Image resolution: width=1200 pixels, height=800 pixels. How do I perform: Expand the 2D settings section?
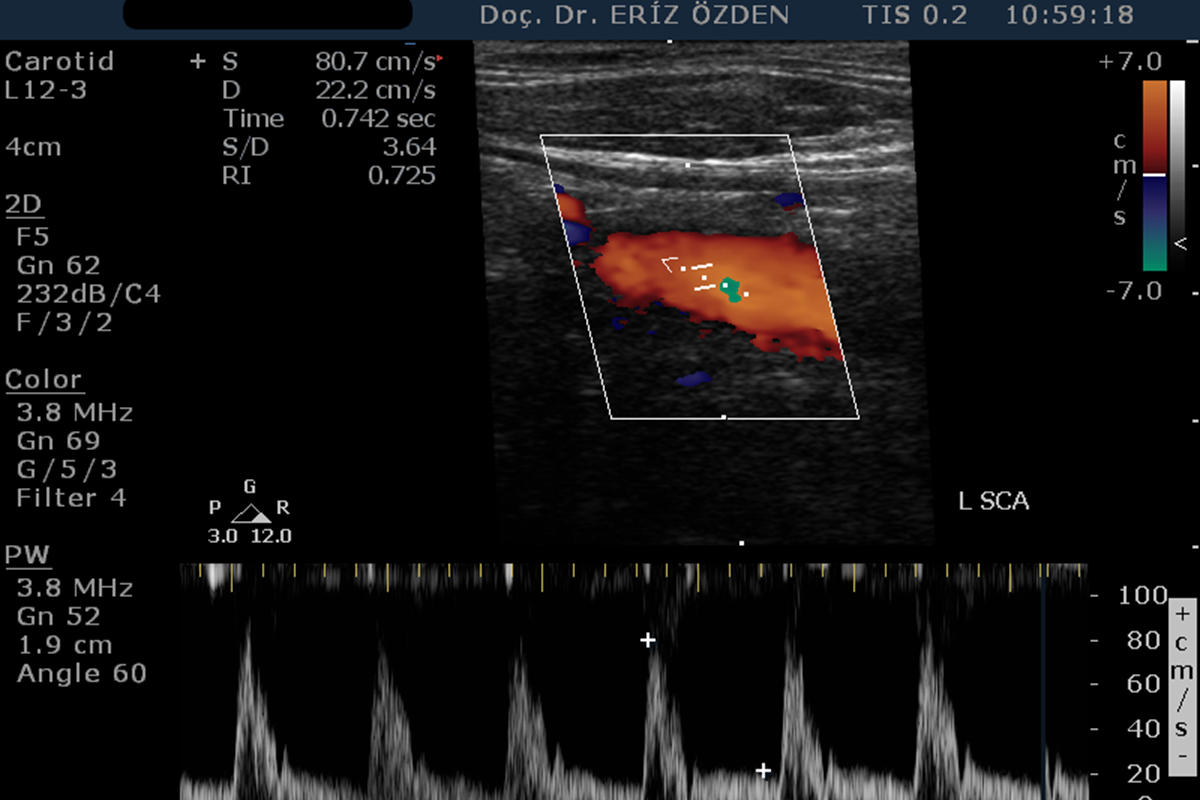tap(23, 204)
